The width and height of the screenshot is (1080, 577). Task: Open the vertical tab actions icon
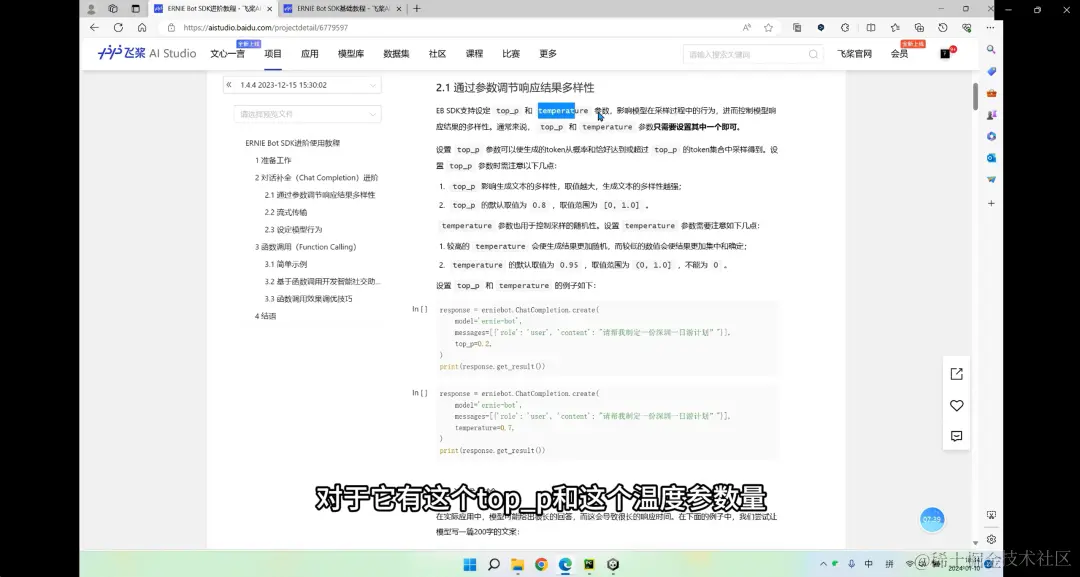136,9
